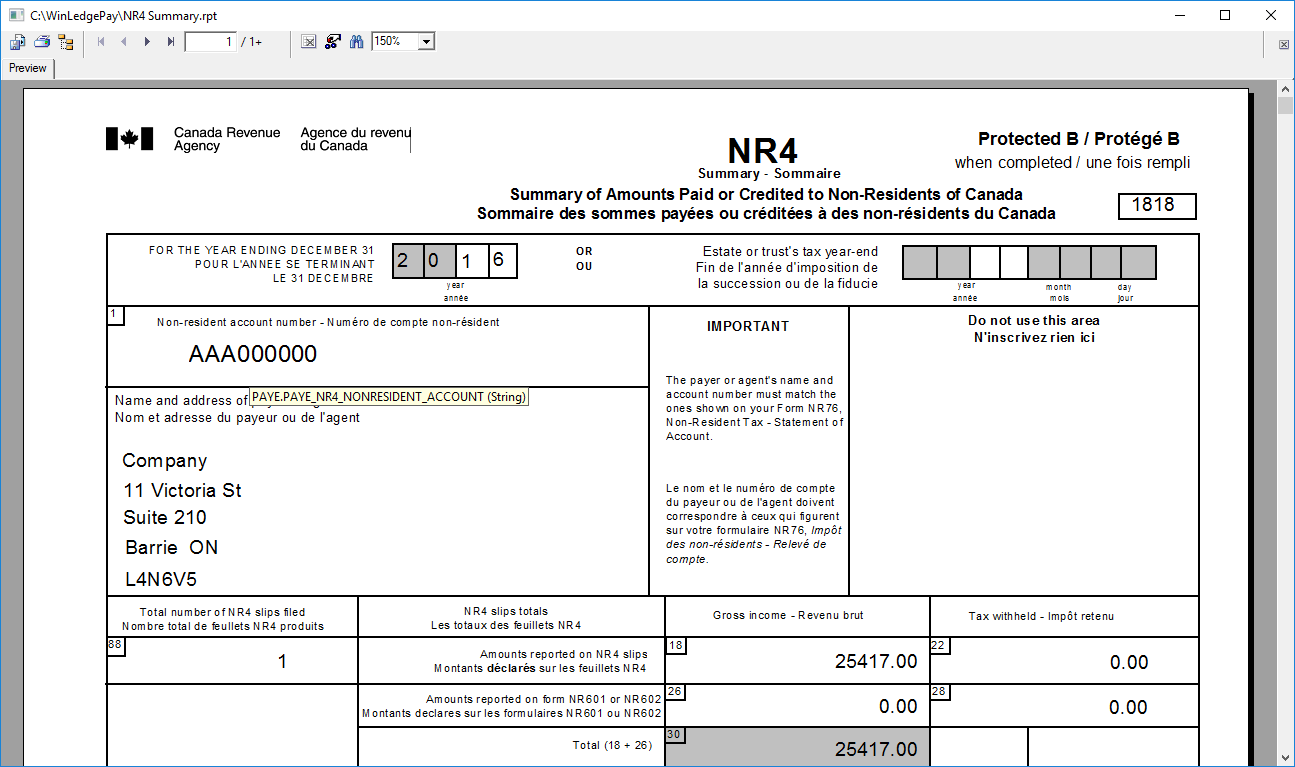Click the Export Report icon
1295x767 pixels.
17,42
